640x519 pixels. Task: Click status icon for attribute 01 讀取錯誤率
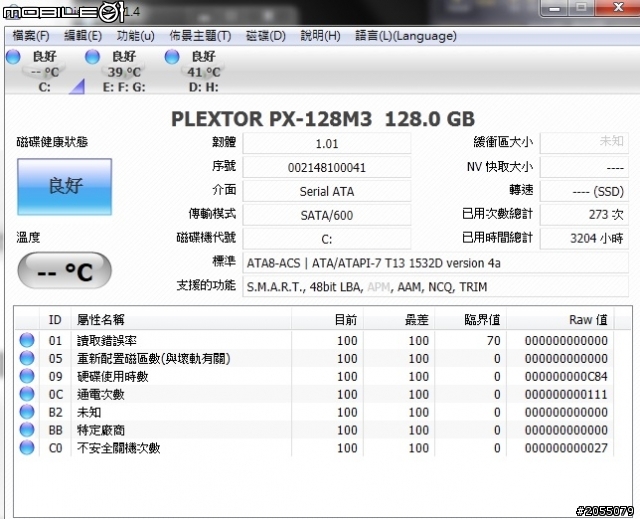coord(27,340)
